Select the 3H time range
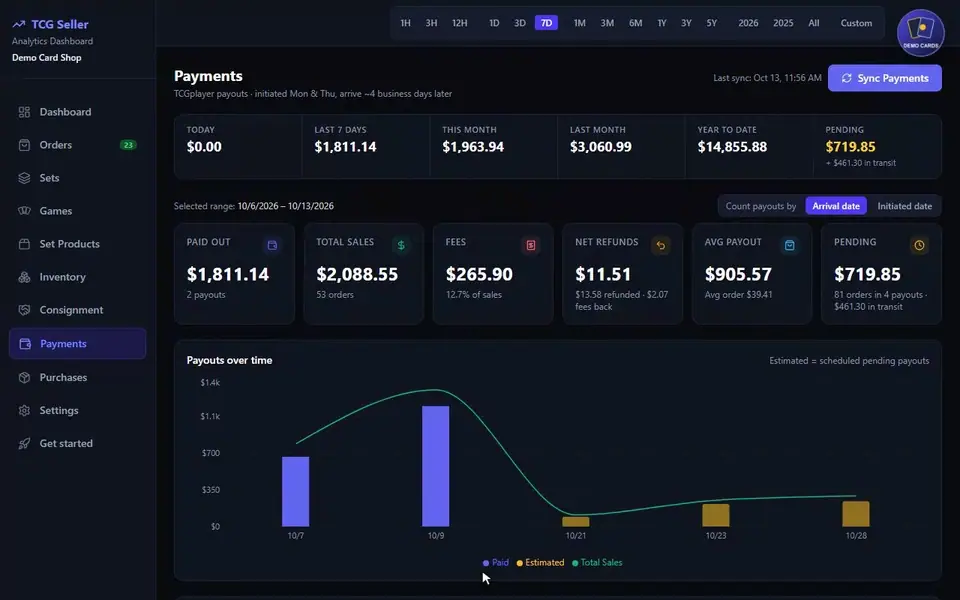 (431, 23)
